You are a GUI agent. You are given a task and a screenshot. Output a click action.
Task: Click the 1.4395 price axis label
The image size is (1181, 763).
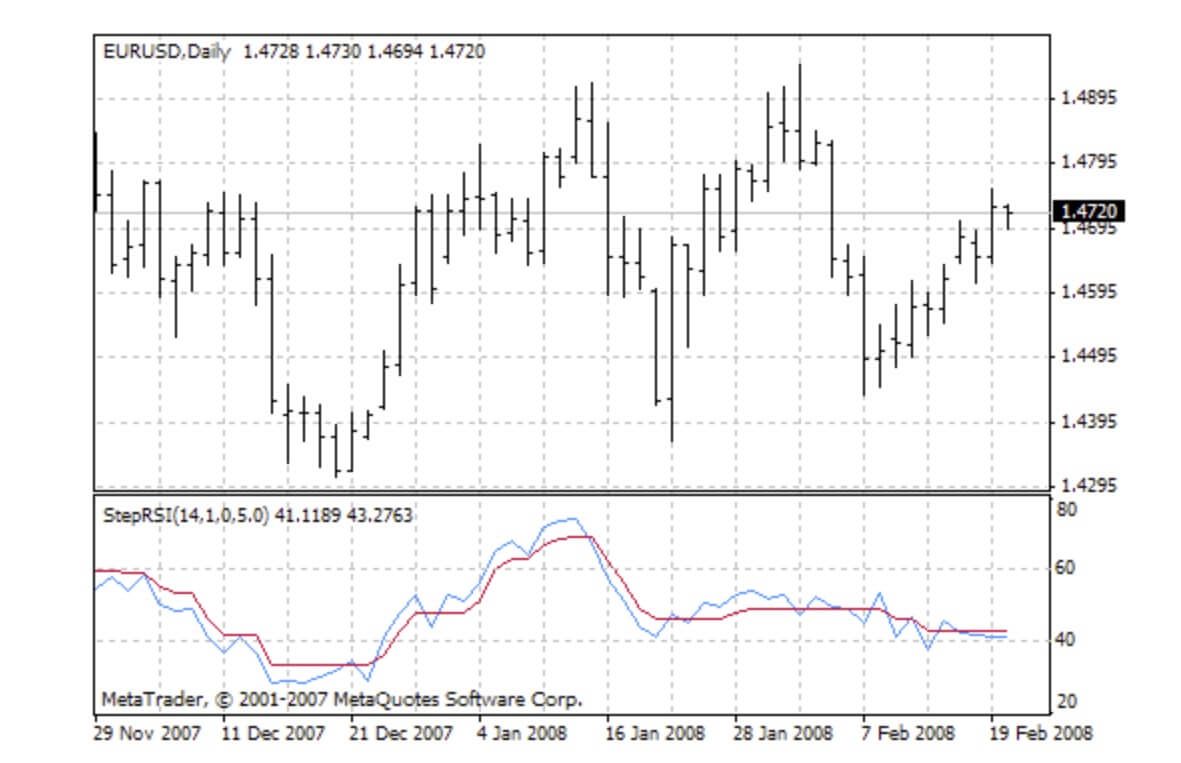point(1088,422)
